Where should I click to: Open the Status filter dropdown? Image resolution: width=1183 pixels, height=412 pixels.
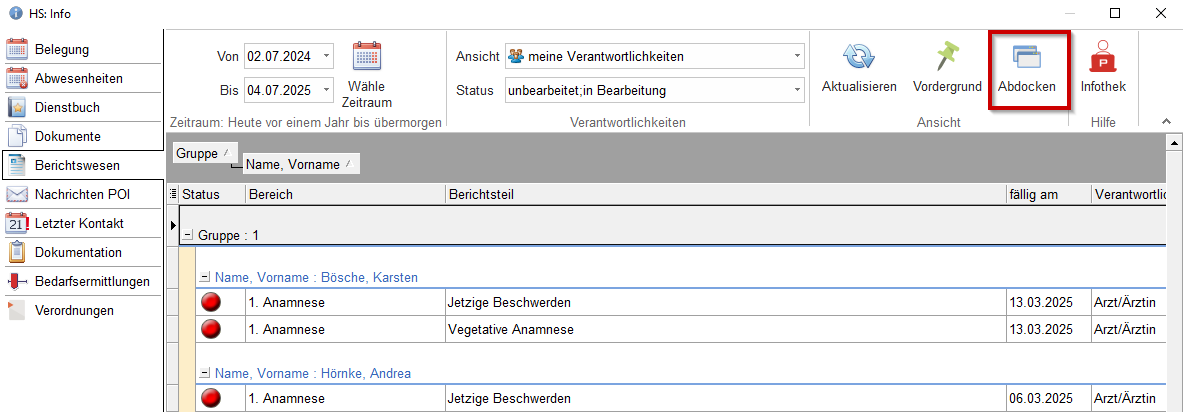[797, 90]
